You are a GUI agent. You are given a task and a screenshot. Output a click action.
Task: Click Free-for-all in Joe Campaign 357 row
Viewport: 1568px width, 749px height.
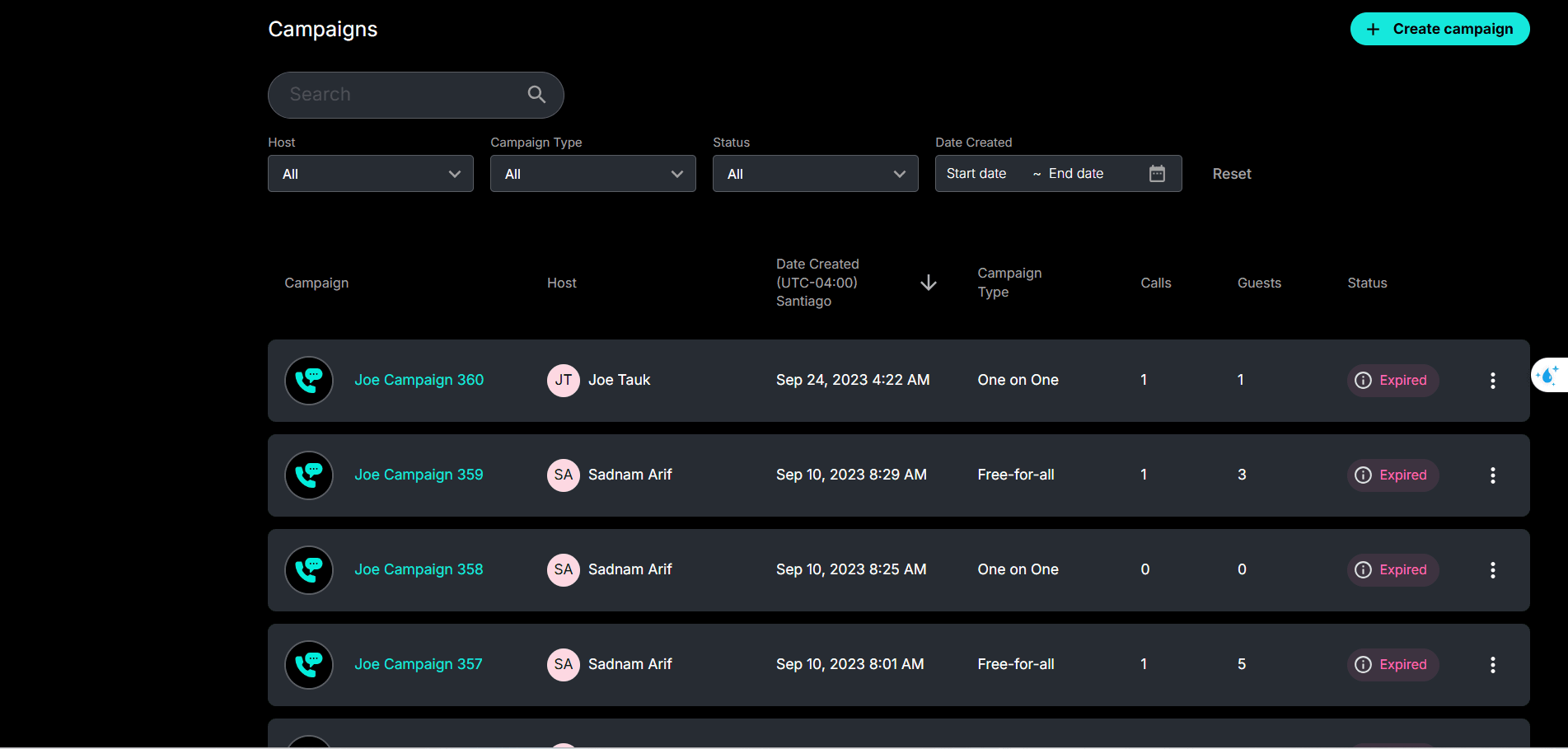click(1016, 664)
